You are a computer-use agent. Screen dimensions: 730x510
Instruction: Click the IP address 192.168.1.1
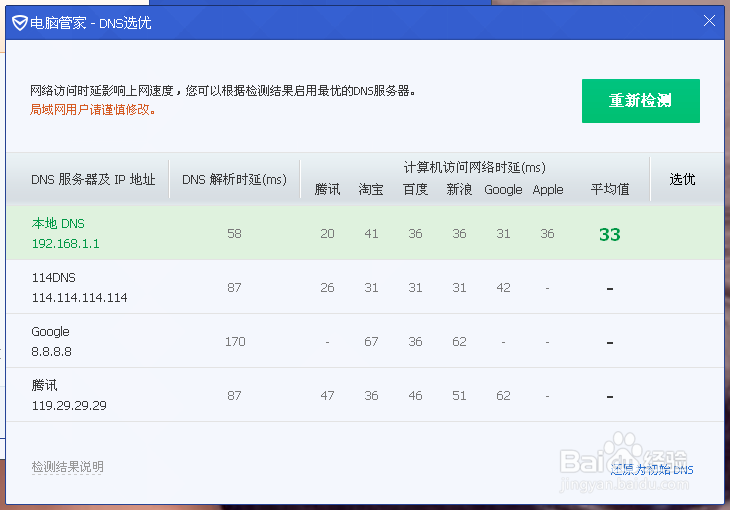tap(66, 244)
